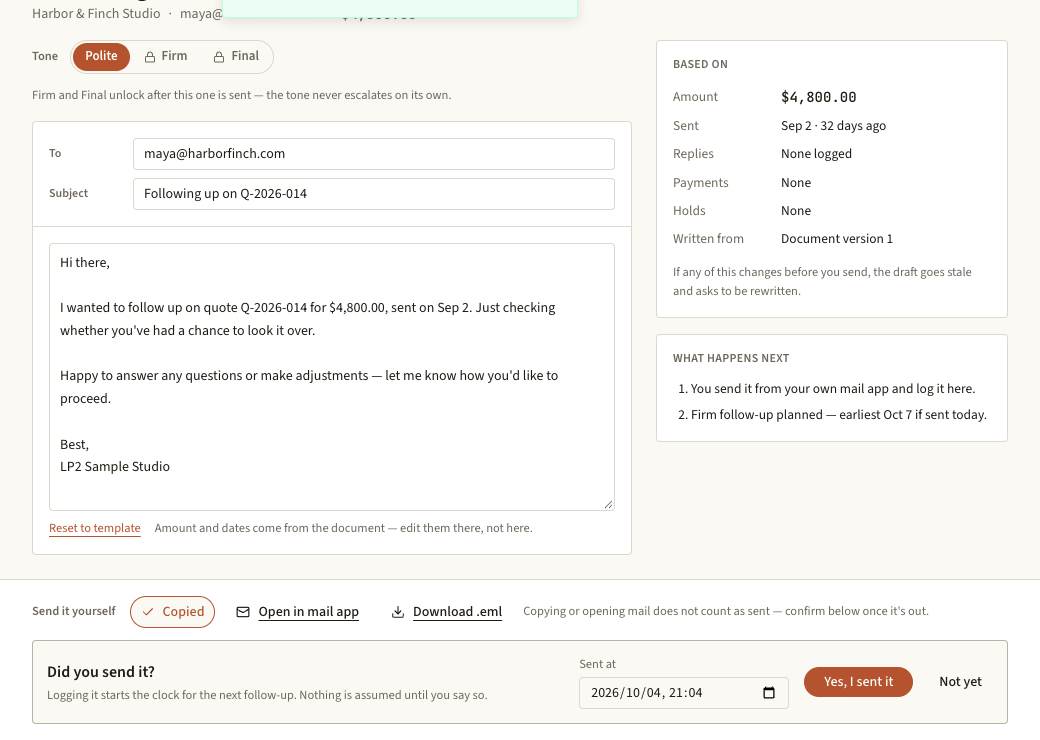Click the $4,800.00 amount value
1040x740 pixels.
[x=818, y=97]
